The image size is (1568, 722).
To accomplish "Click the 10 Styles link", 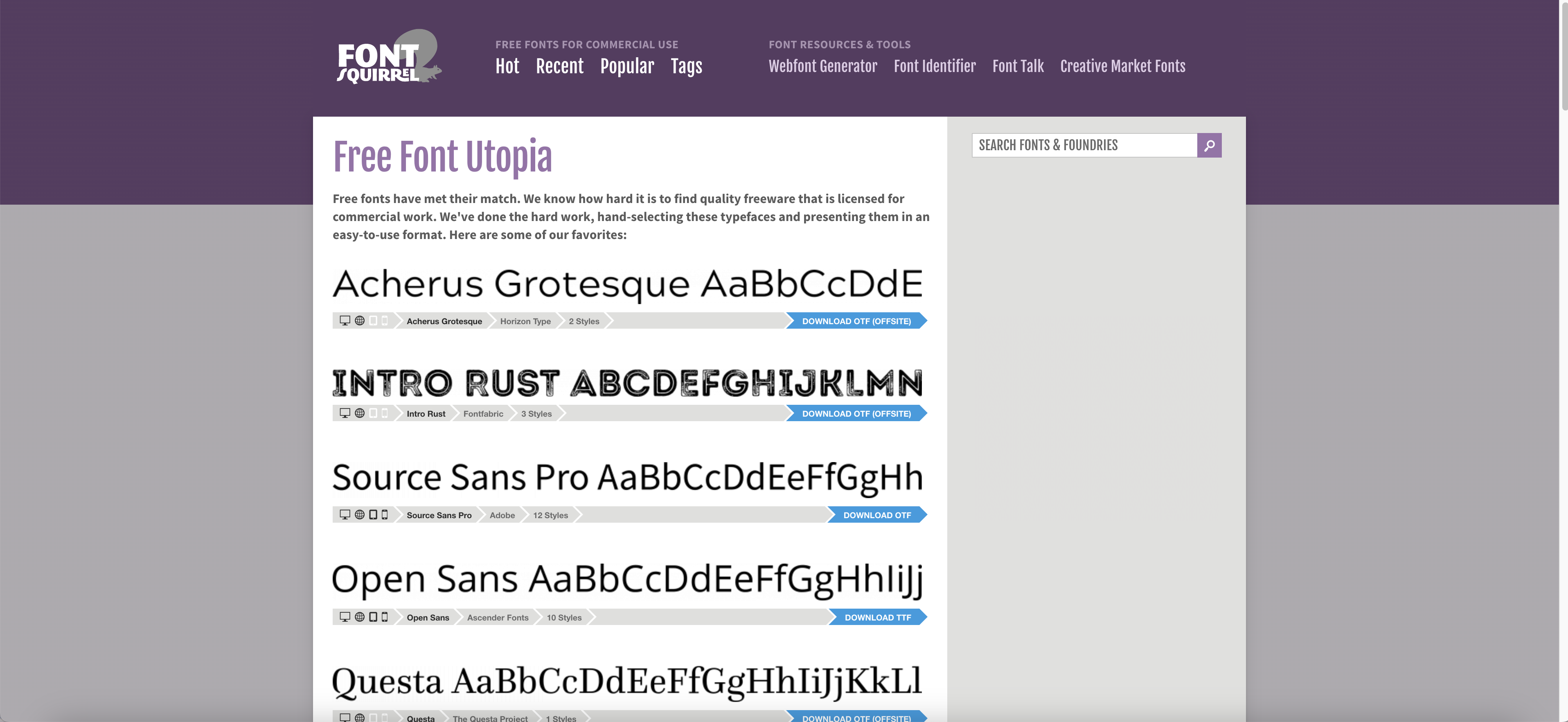I will pos(563,618).
